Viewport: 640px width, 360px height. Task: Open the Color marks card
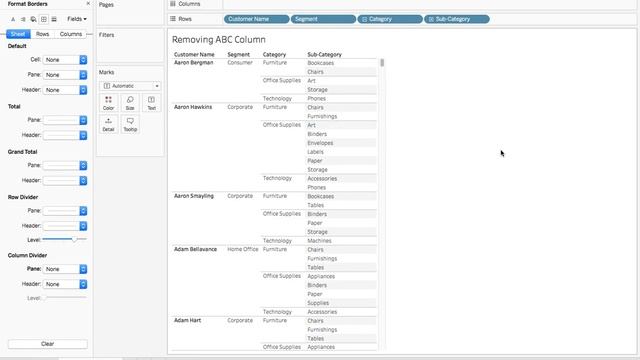(109, 103)
